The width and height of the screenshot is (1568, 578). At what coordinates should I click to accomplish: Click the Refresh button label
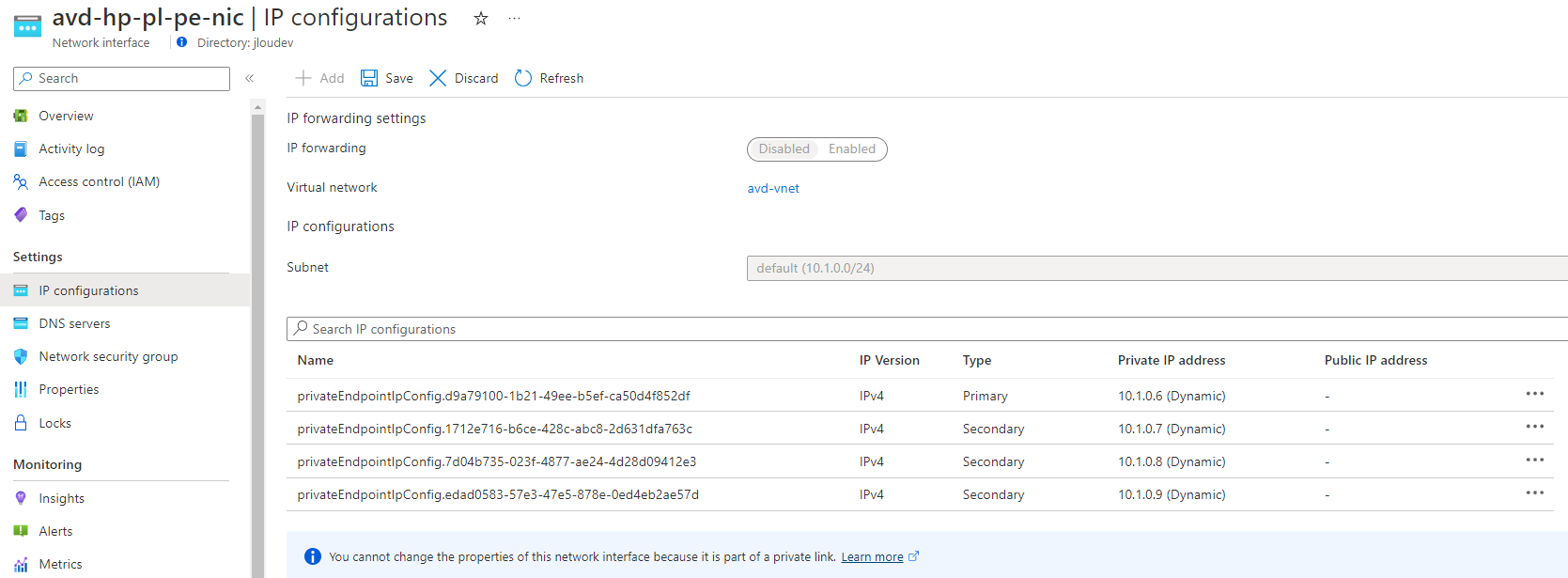[x=562, y=78]
